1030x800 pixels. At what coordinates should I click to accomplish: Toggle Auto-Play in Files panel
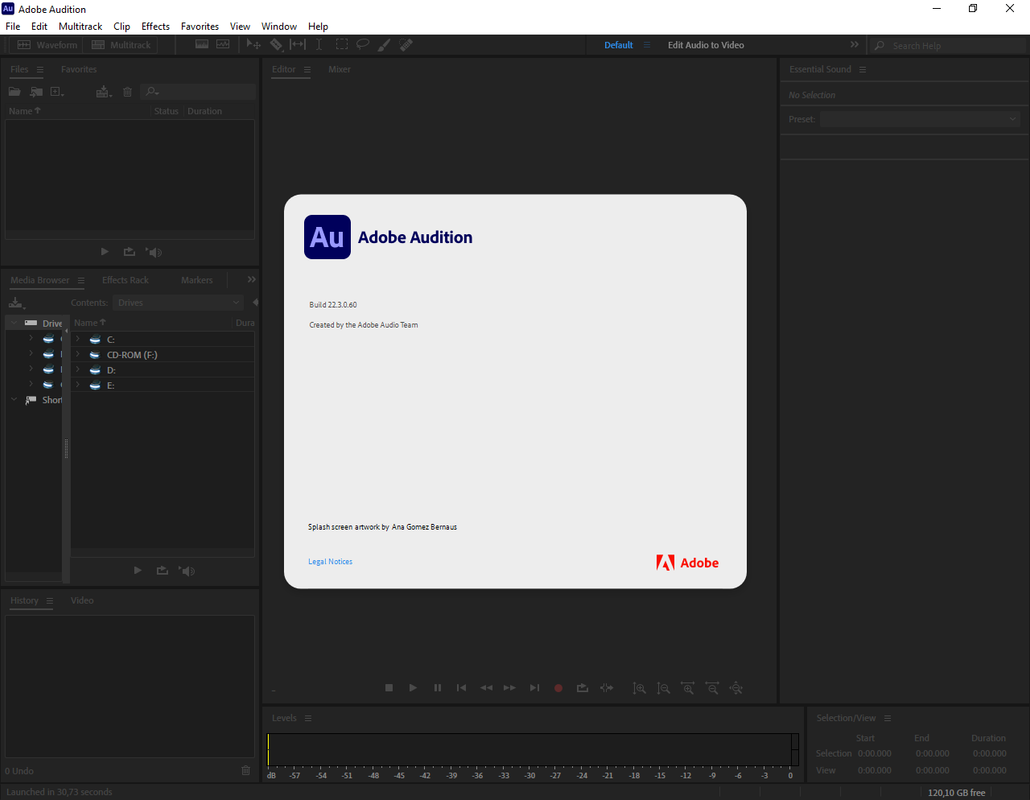click(154, 252)
